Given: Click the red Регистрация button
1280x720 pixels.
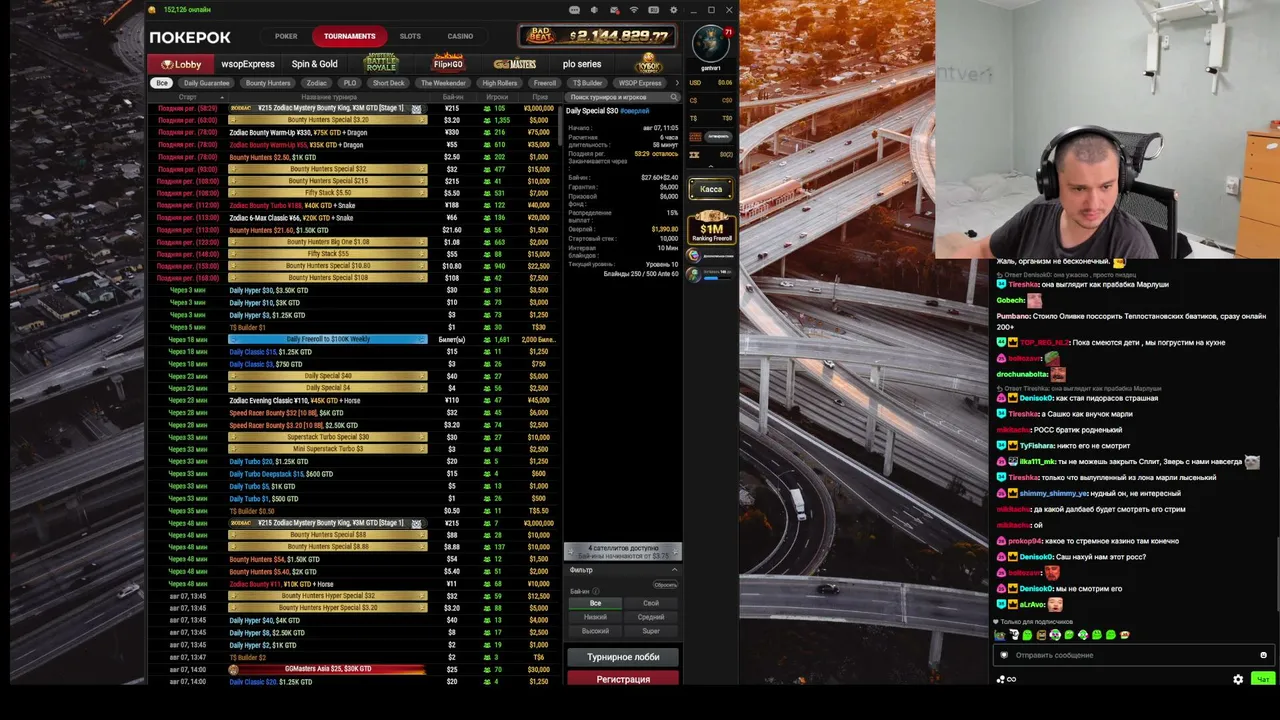Looking at the screenshot, I should [x=623, y=679].
